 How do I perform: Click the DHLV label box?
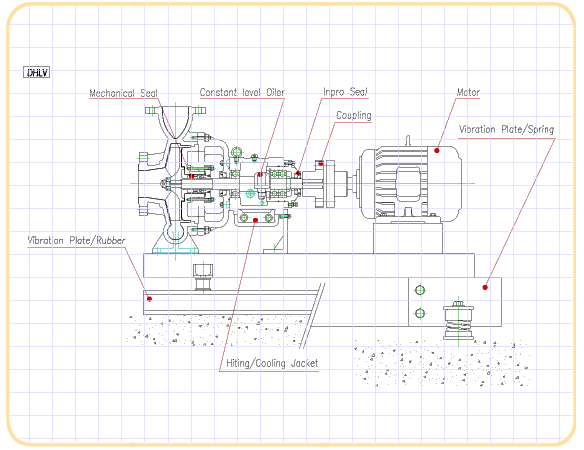(36, 72)
